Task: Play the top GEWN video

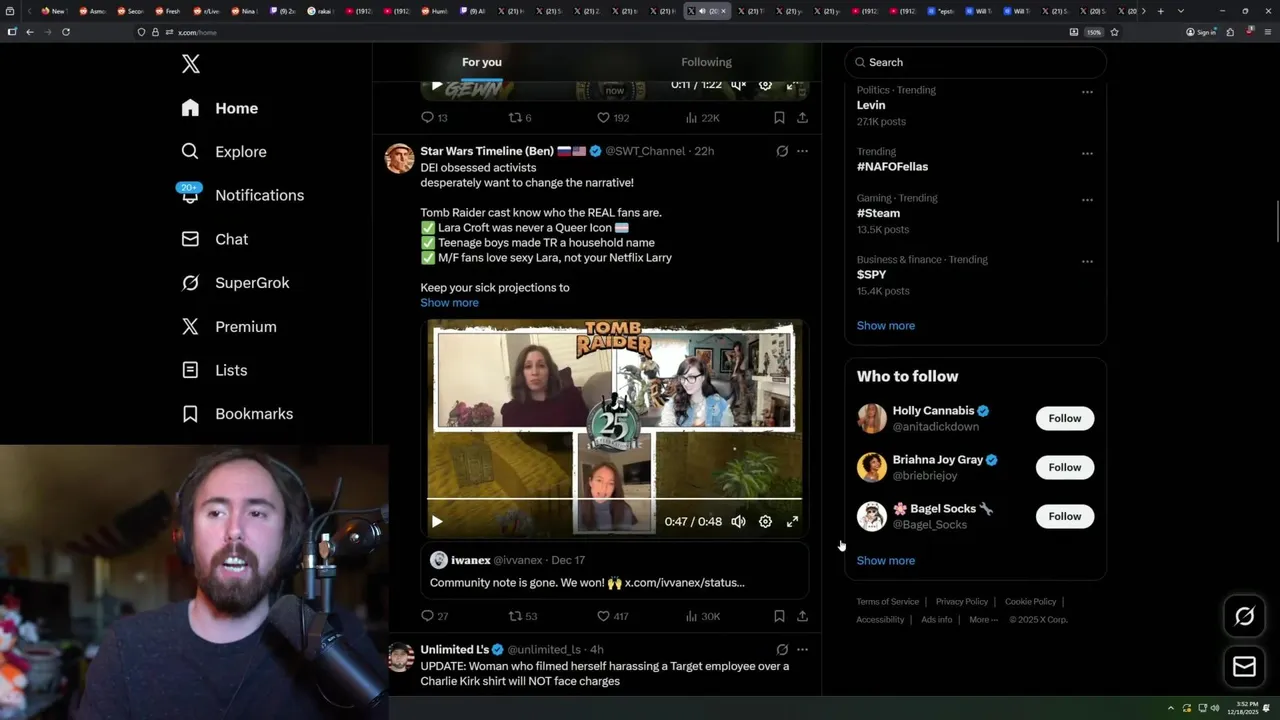Action: 437,85
